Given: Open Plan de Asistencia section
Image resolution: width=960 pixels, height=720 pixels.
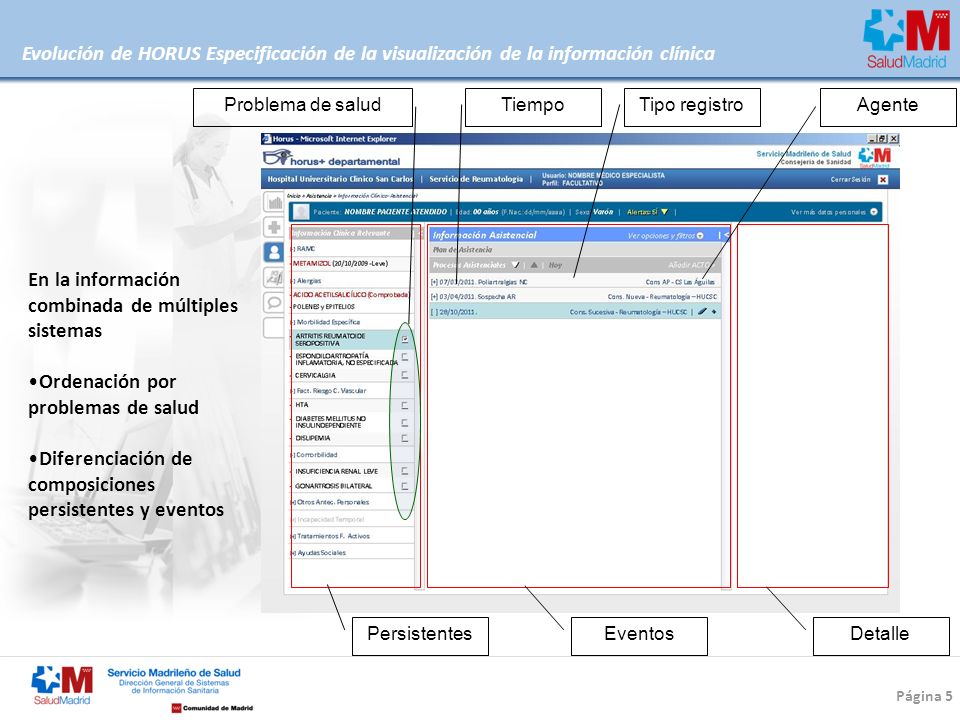Looking at the screenshot, I should coord(462,250).
